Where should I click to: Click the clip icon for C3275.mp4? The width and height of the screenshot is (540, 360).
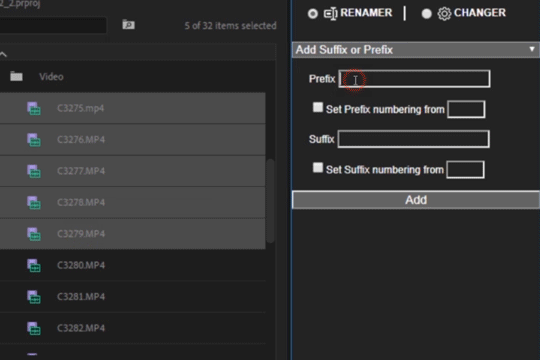(x=34, y=108)
